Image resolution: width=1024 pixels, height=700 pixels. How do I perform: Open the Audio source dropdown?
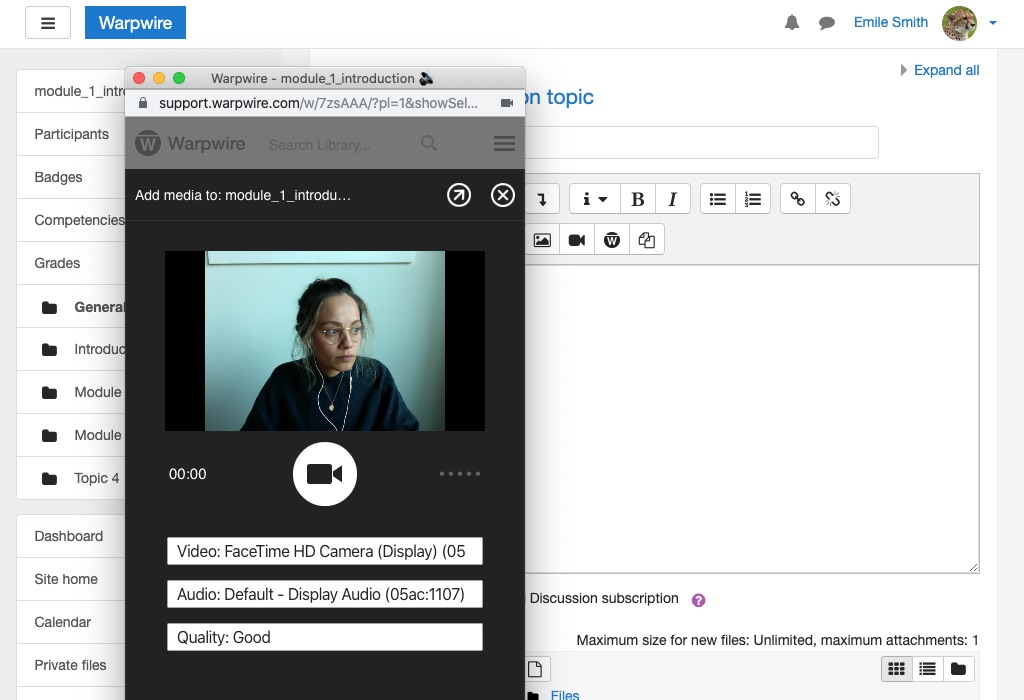(x=325, y=594)
